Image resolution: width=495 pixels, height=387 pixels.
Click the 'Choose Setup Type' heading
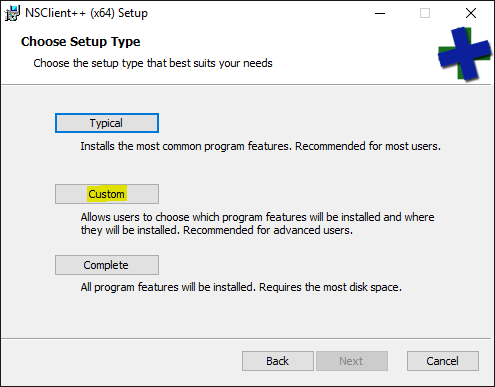click(x=80, y=42)
